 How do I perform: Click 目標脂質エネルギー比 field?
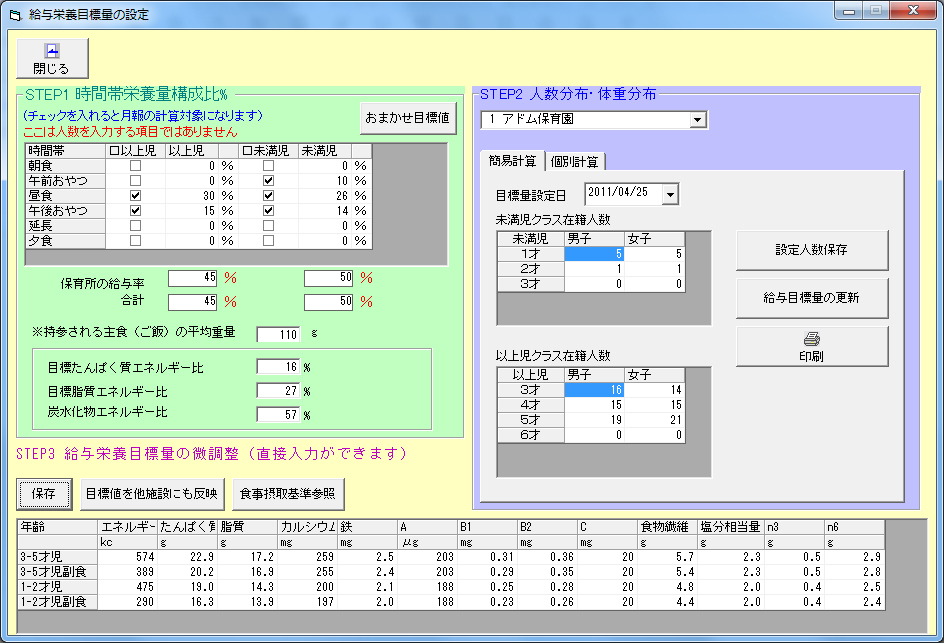278,391
